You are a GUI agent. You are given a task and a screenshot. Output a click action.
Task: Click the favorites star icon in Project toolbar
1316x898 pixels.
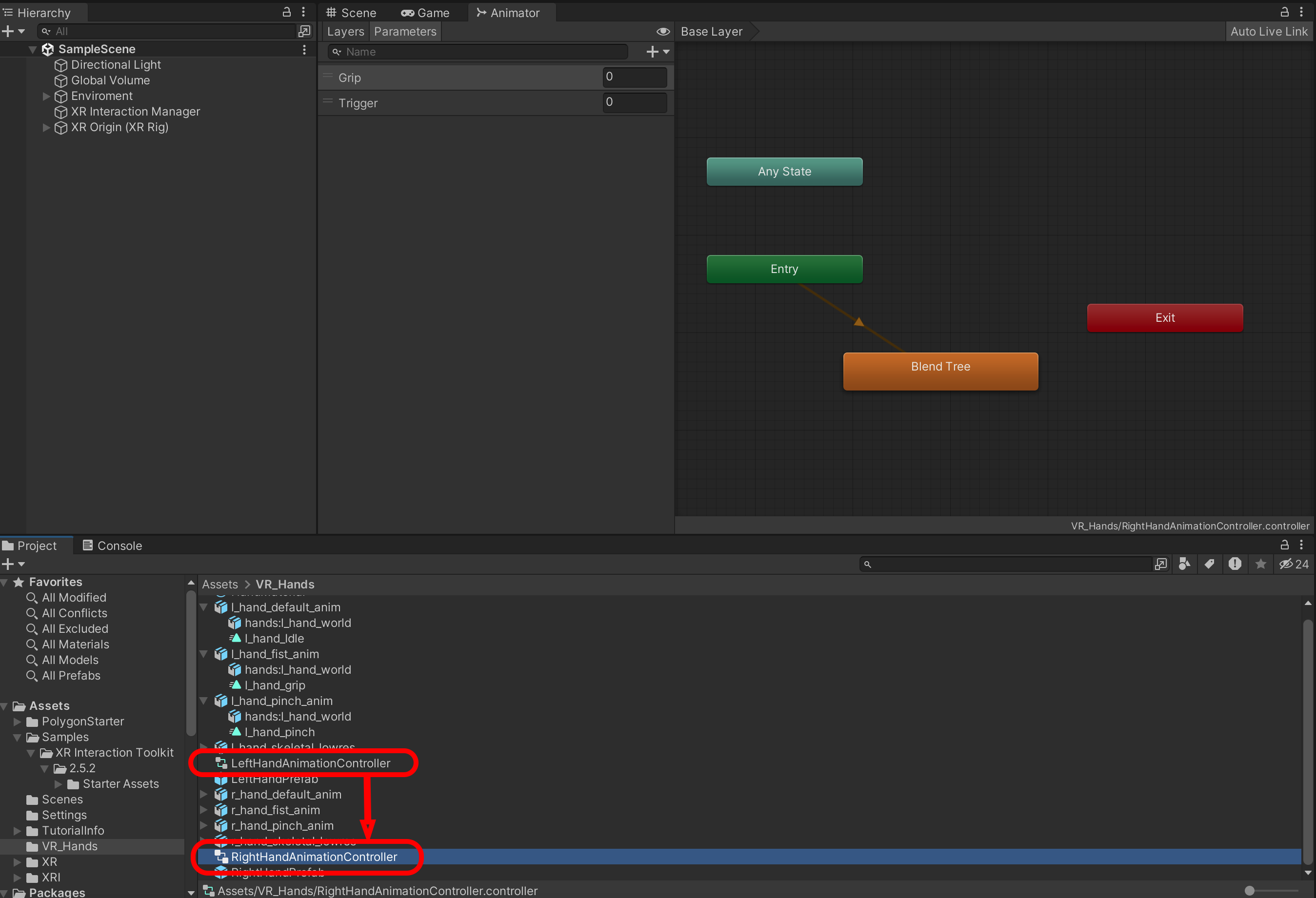(x=1260, y=564)
